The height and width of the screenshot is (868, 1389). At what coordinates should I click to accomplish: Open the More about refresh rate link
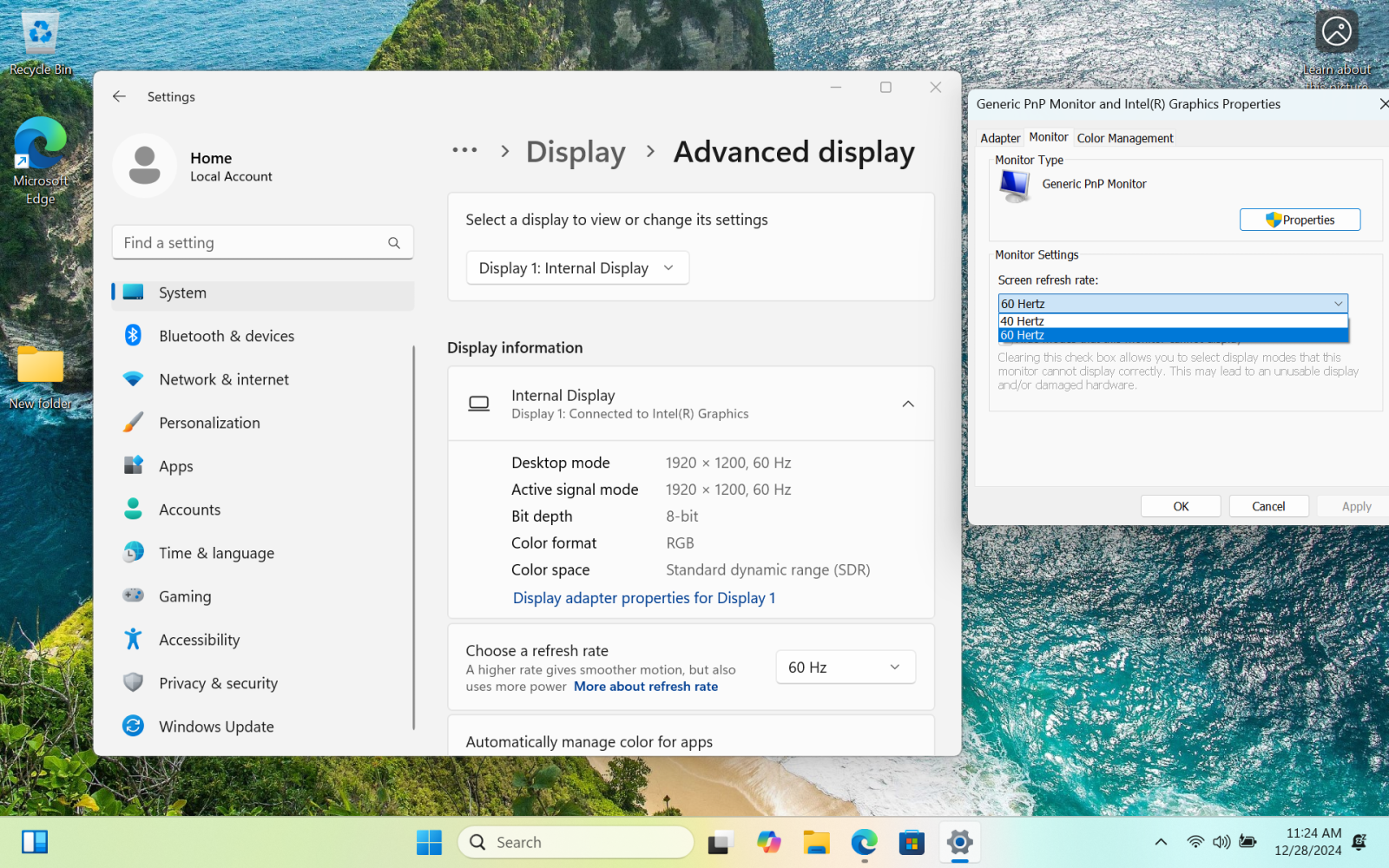645,686
